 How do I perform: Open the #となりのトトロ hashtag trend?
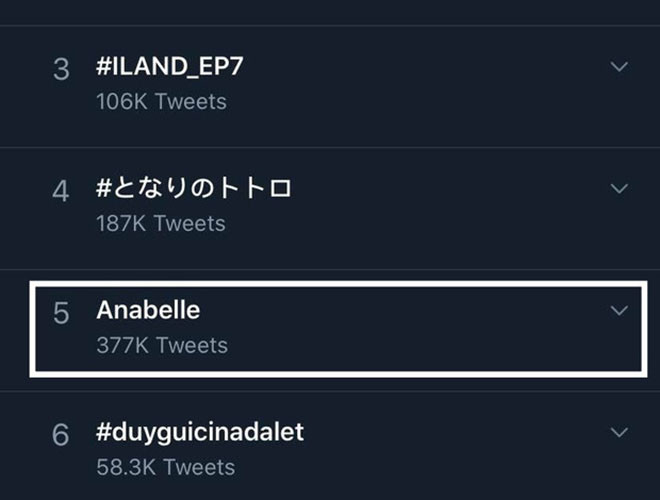click(x=194, y=189)
